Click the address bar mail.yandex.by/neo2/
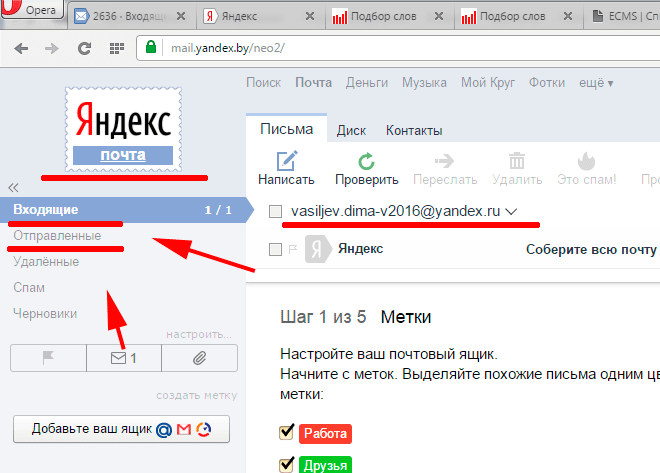Image resolution: width=660 pixels, height=473 pixels. pos(398,48)
